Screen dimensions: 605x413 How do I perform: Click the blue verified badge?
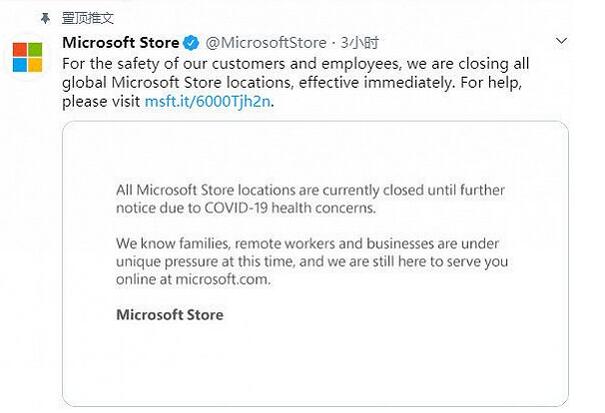[190, 43]
